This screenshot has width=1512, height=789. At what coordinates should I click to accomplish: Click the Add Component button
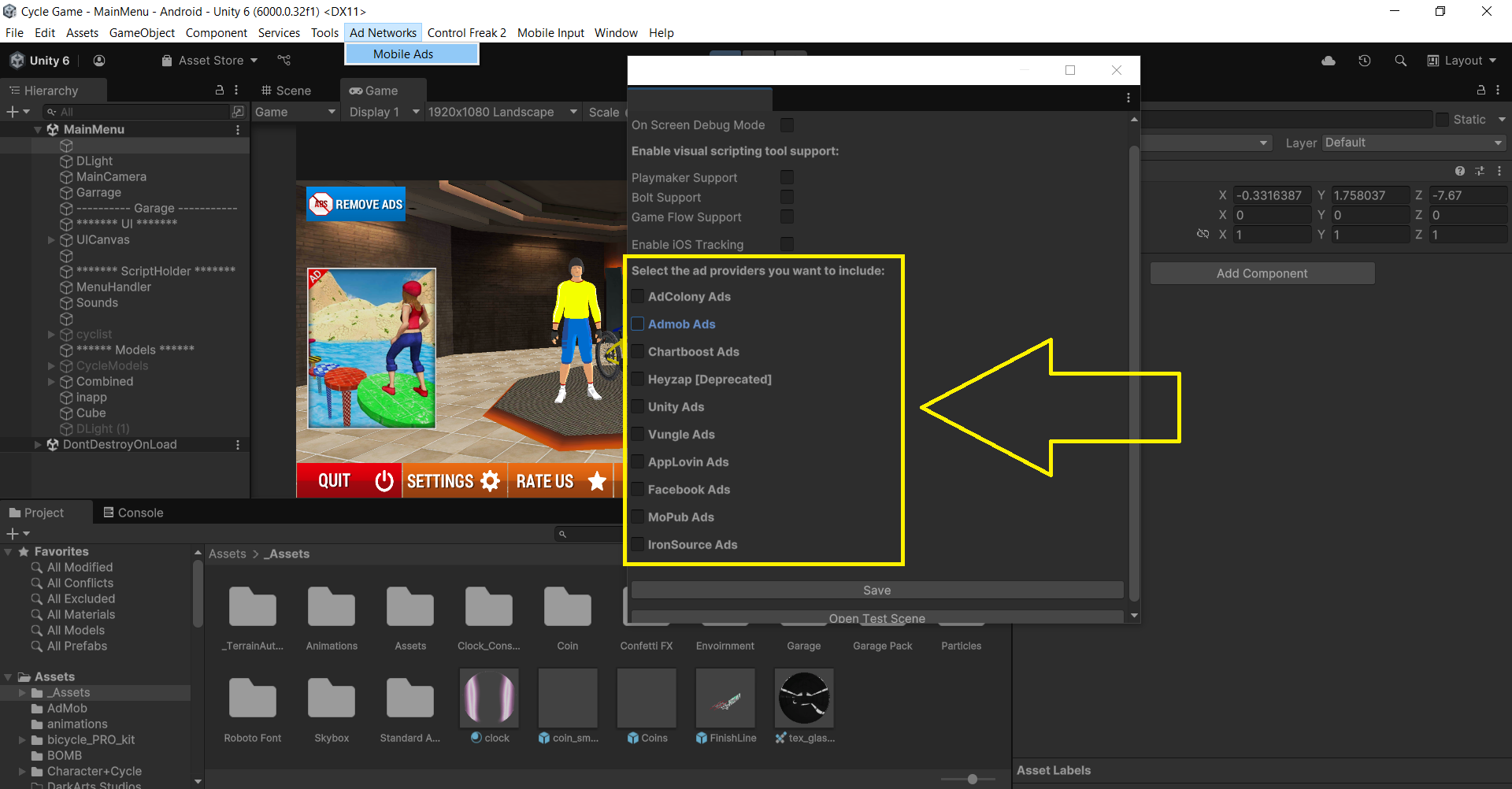click(1262, 273)
